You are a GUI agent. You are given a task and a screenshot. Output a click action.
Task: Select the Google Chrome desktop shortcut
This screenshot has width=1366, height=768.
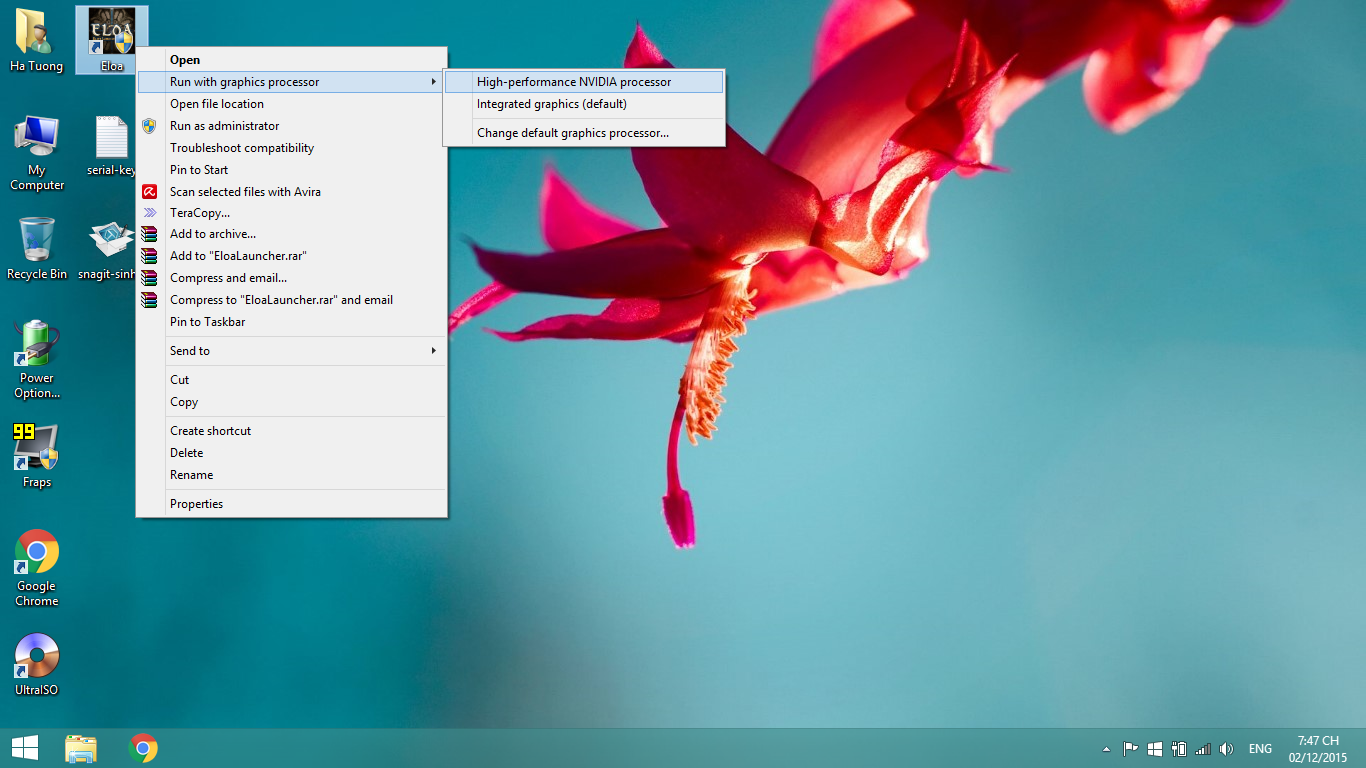coord(37,568)
